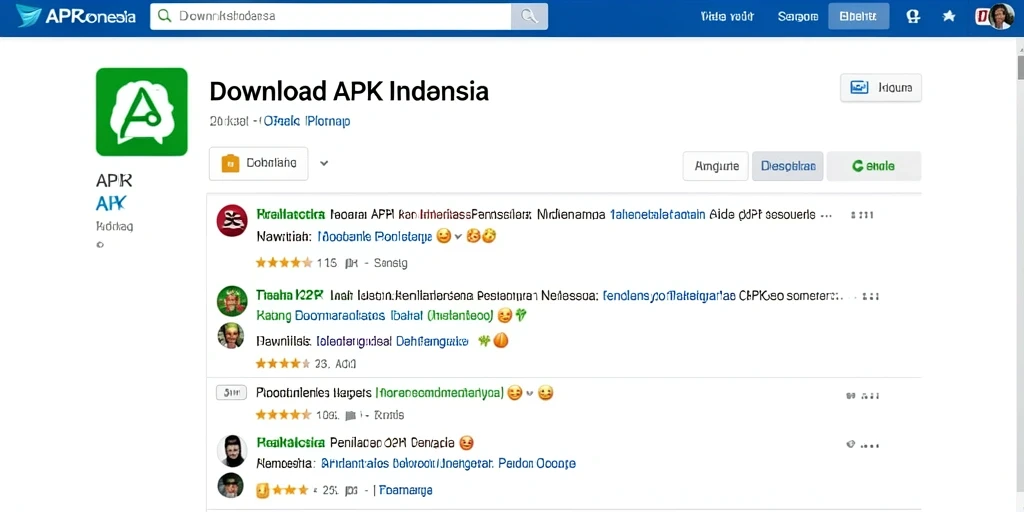Expand the chevron after first review's emoji
The image size is (1024, 512).
pyautogui.click(x=458, y=236)
